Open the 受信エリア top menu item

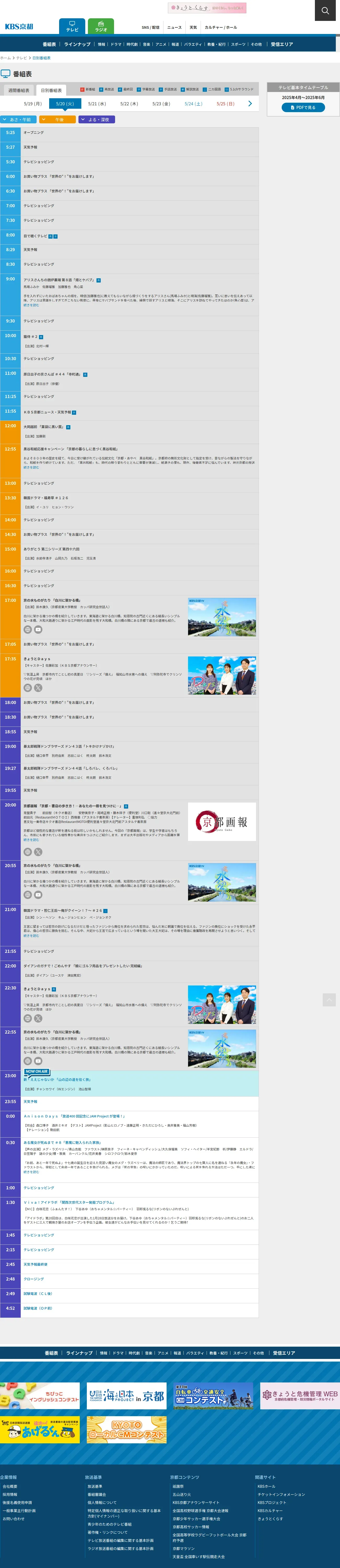pyautogui.click(x=282, y=44)
